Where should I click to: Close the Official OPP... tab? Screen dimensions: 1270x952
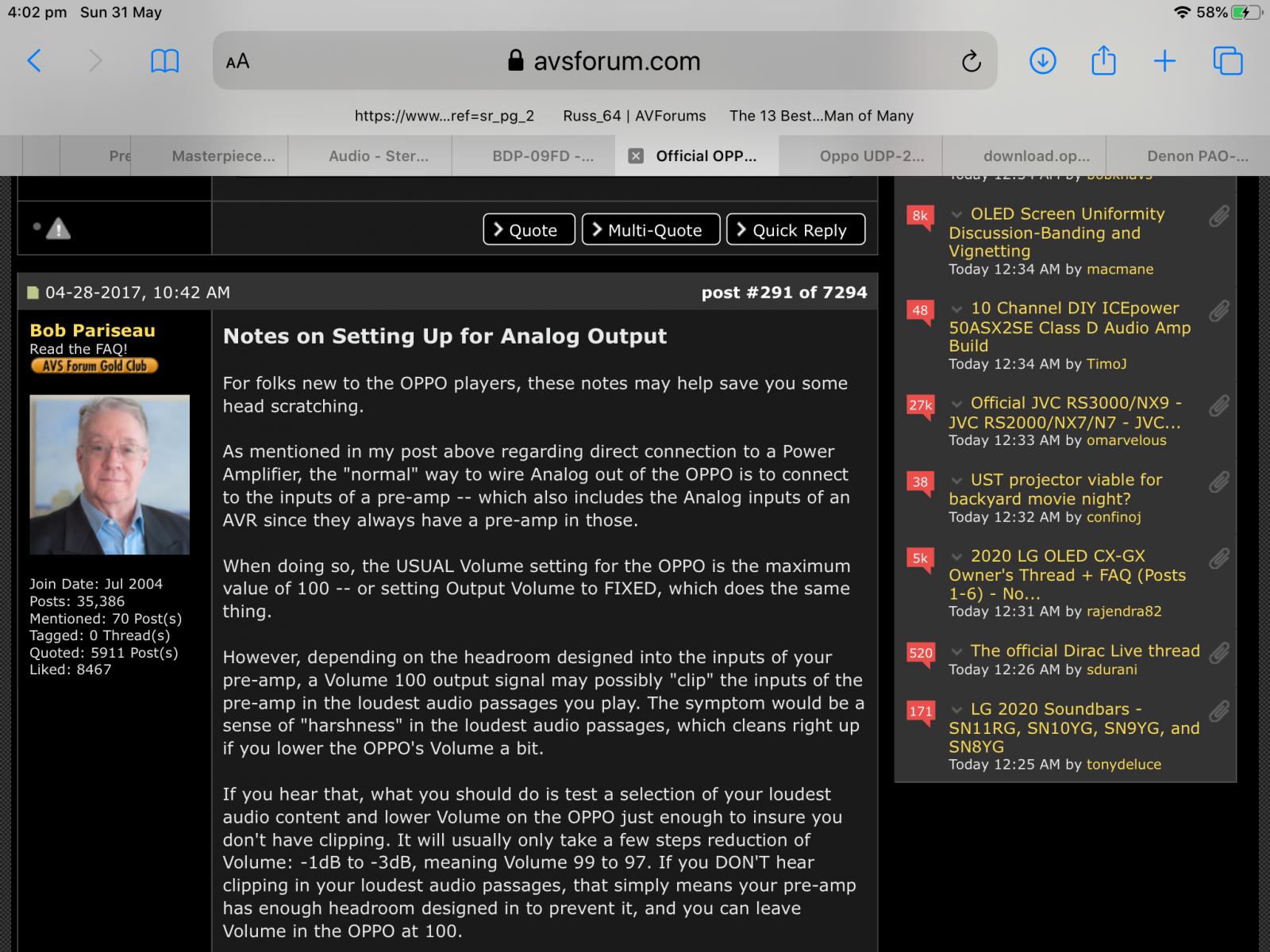pyautogui.click(x=636, y=156)
